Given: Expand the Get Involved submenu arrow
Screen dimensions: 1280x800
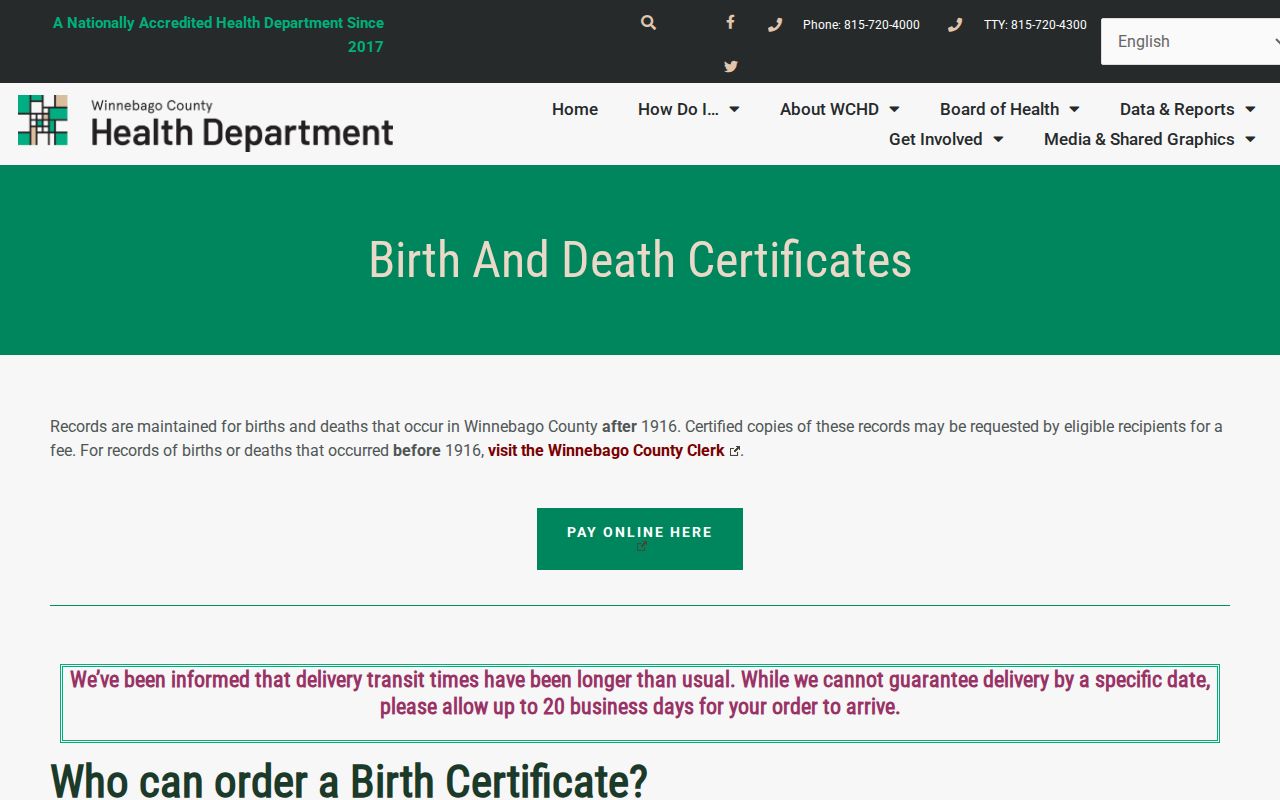Looking at the screenshot, I should click(998, 140).
